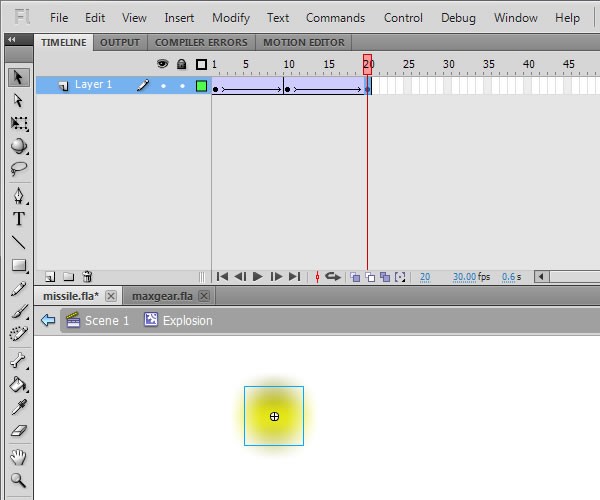This screenshot has width=600, height=500.
Task: Select the Pen tool
Action: click(18, 195)
